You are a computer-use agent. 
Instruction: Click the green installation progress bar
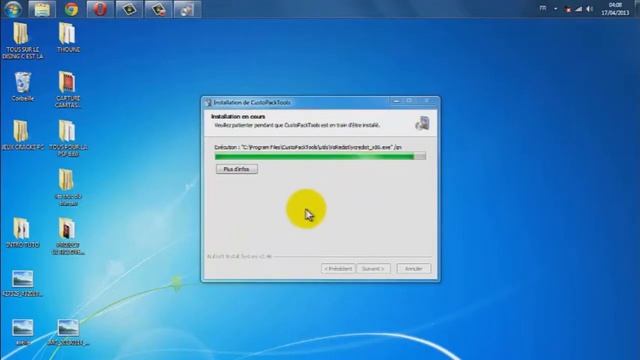320,156
